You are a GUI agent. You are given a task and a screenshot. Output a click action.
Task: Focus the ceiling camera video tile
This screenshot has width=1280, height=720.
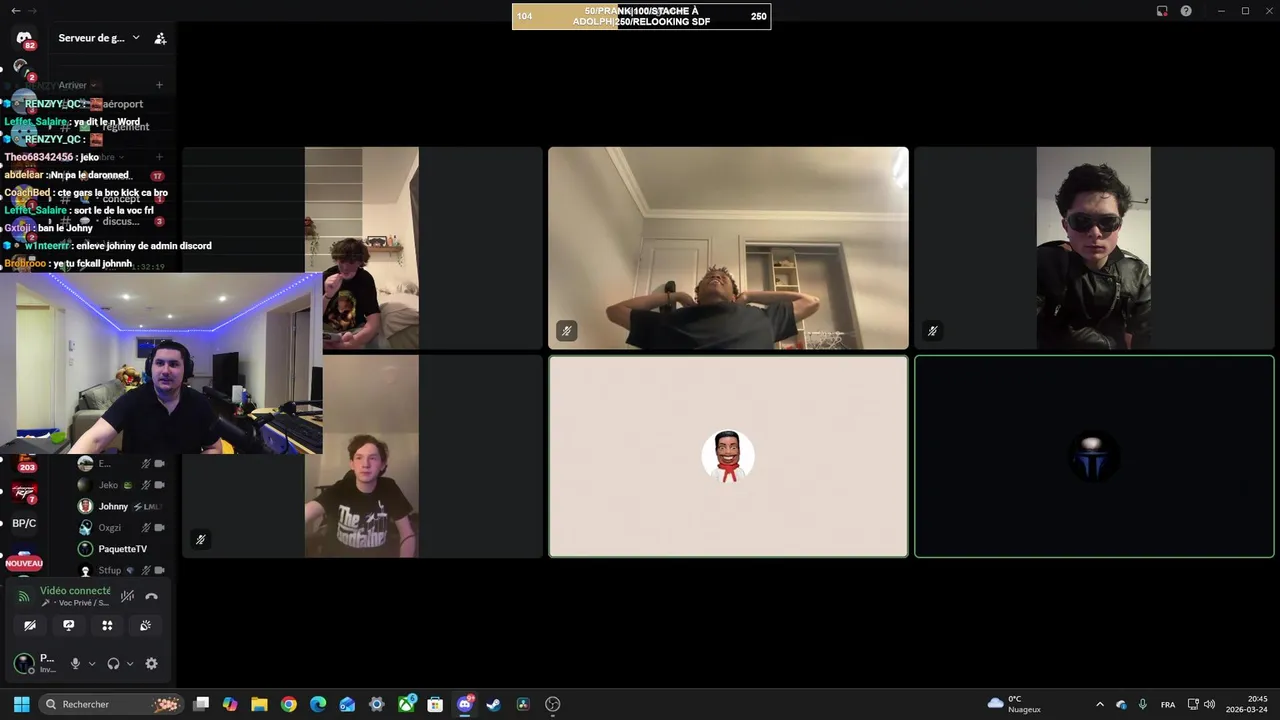click(x=728, y=248)
